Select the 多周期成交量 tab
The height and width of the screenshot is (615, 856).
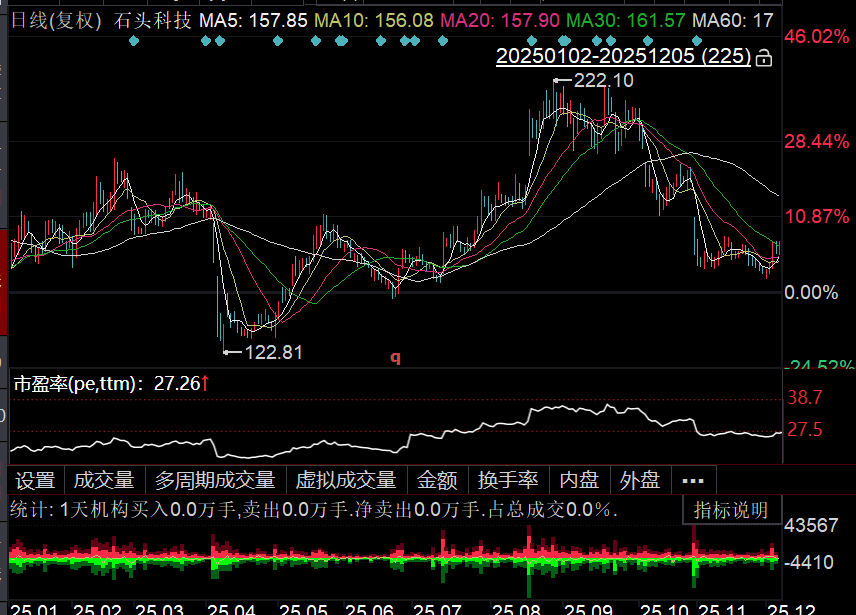point(215,480)
